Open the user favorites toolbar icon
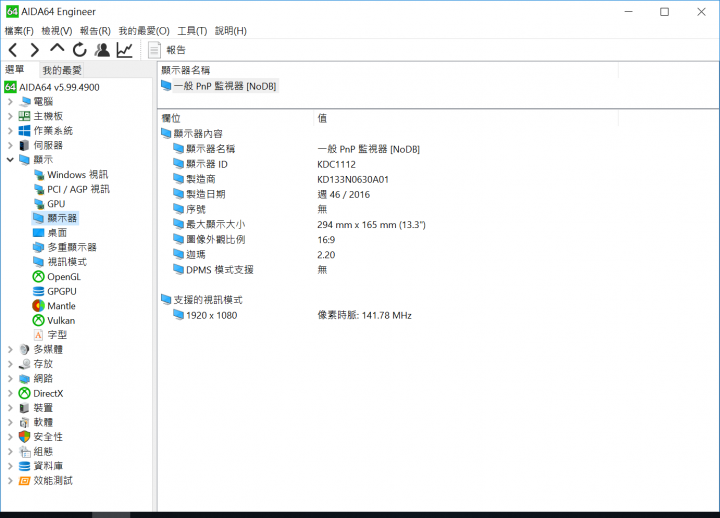 point(102,50)
